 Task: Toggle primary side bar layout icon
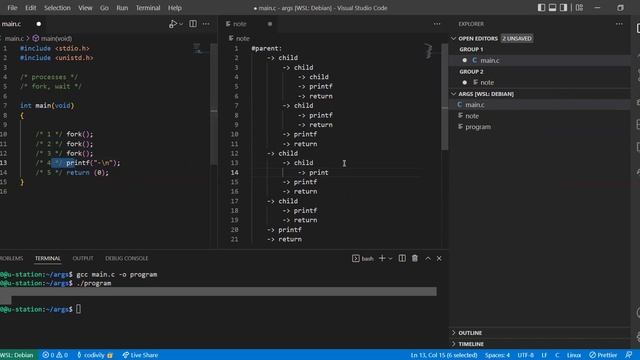541,8
